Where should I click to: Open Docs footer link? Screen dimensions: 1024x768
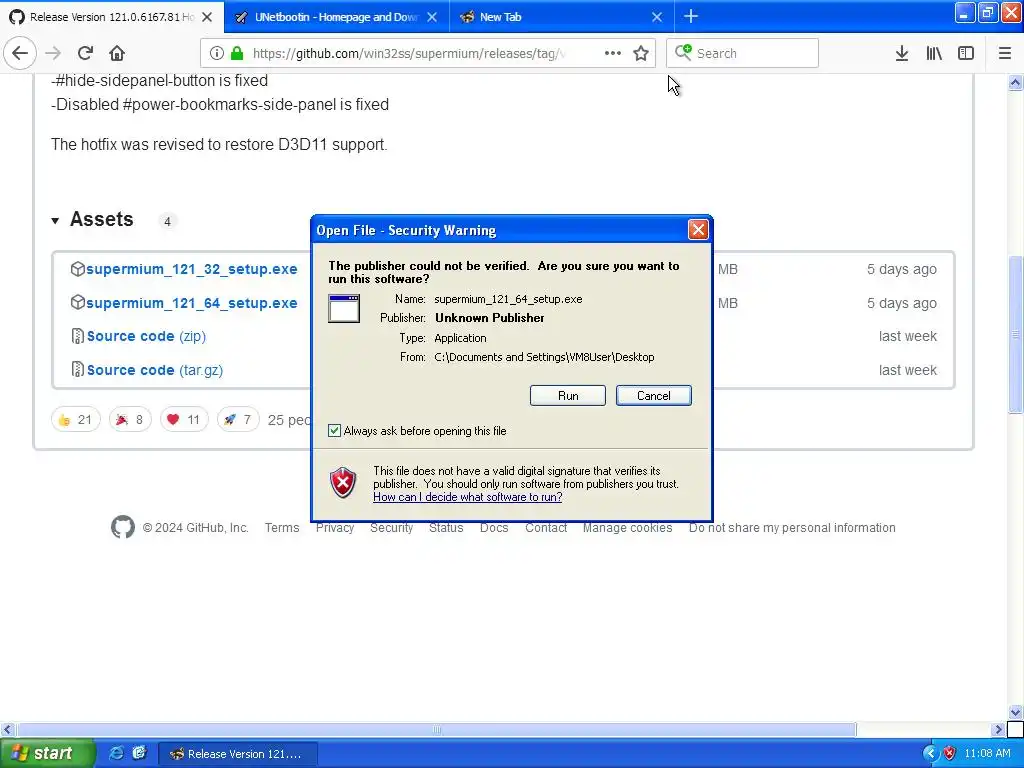pyautogui.click(x=494, y=528)
